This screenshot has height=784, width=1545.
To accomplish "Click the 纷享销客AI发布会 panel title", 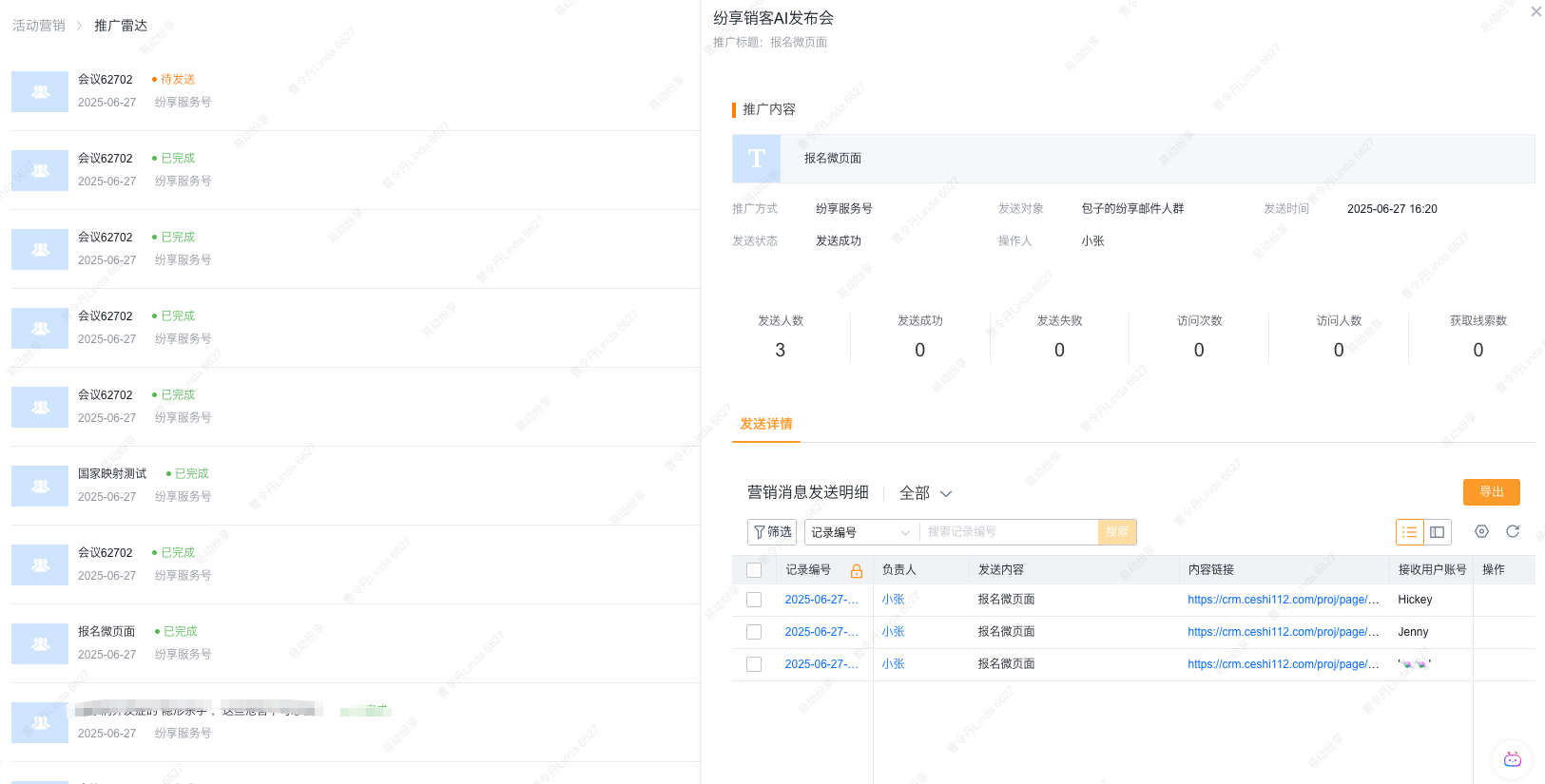I will pos(773,18).
